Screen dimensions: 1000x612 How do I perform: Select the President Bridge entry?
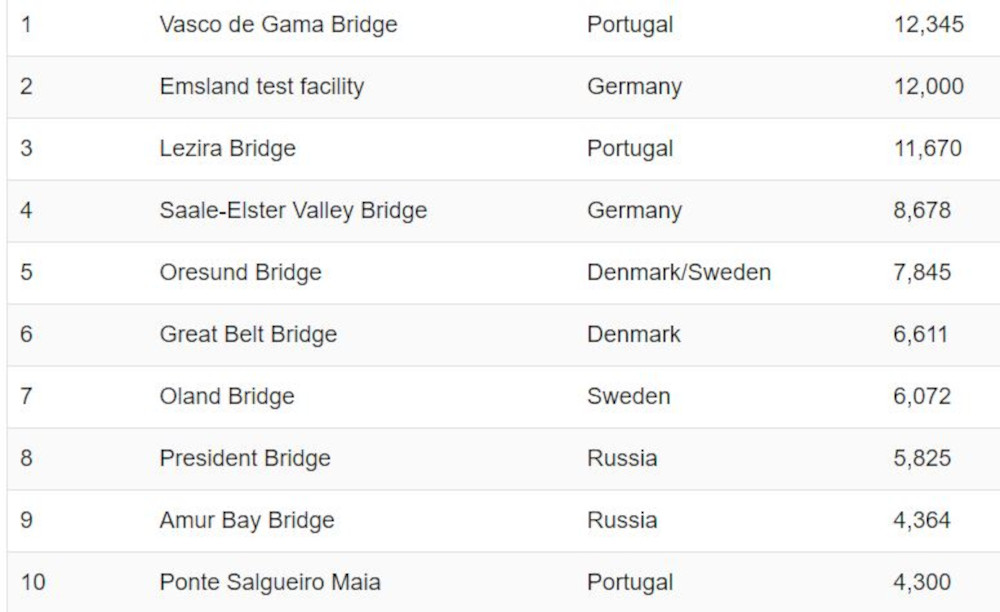click(245, 459)
